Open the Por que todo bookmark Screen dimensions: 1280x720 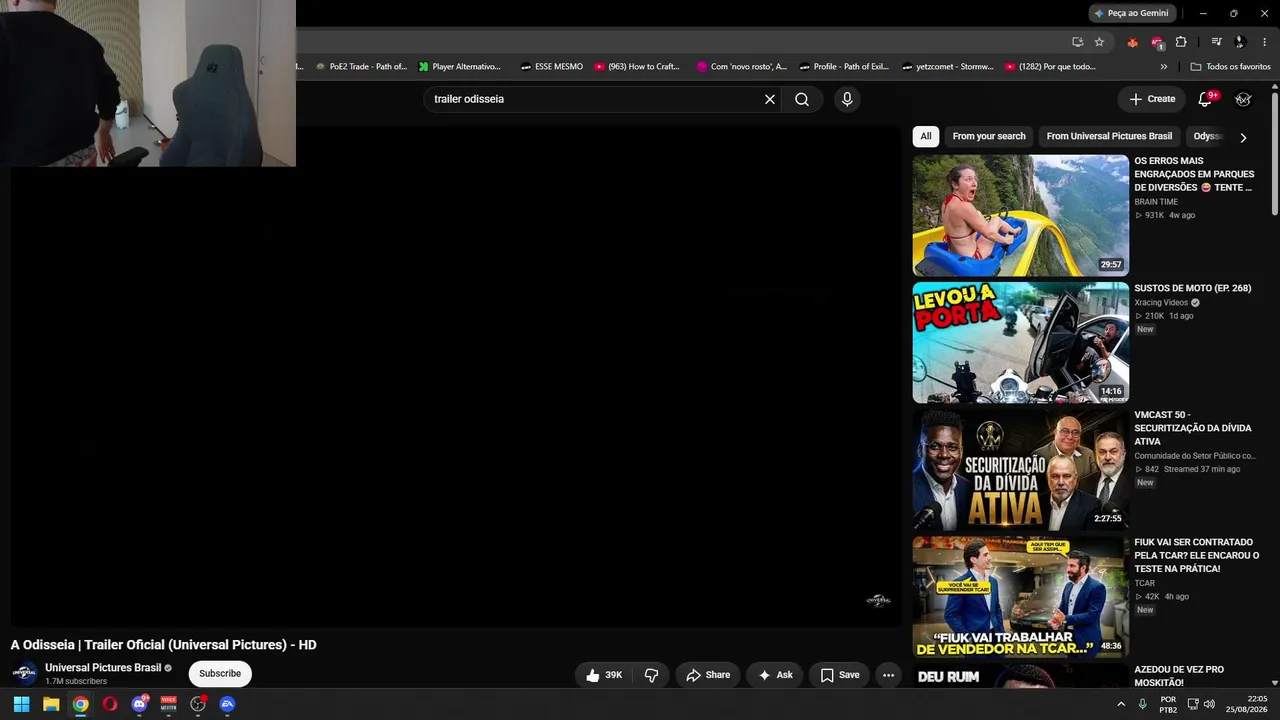1050,67
